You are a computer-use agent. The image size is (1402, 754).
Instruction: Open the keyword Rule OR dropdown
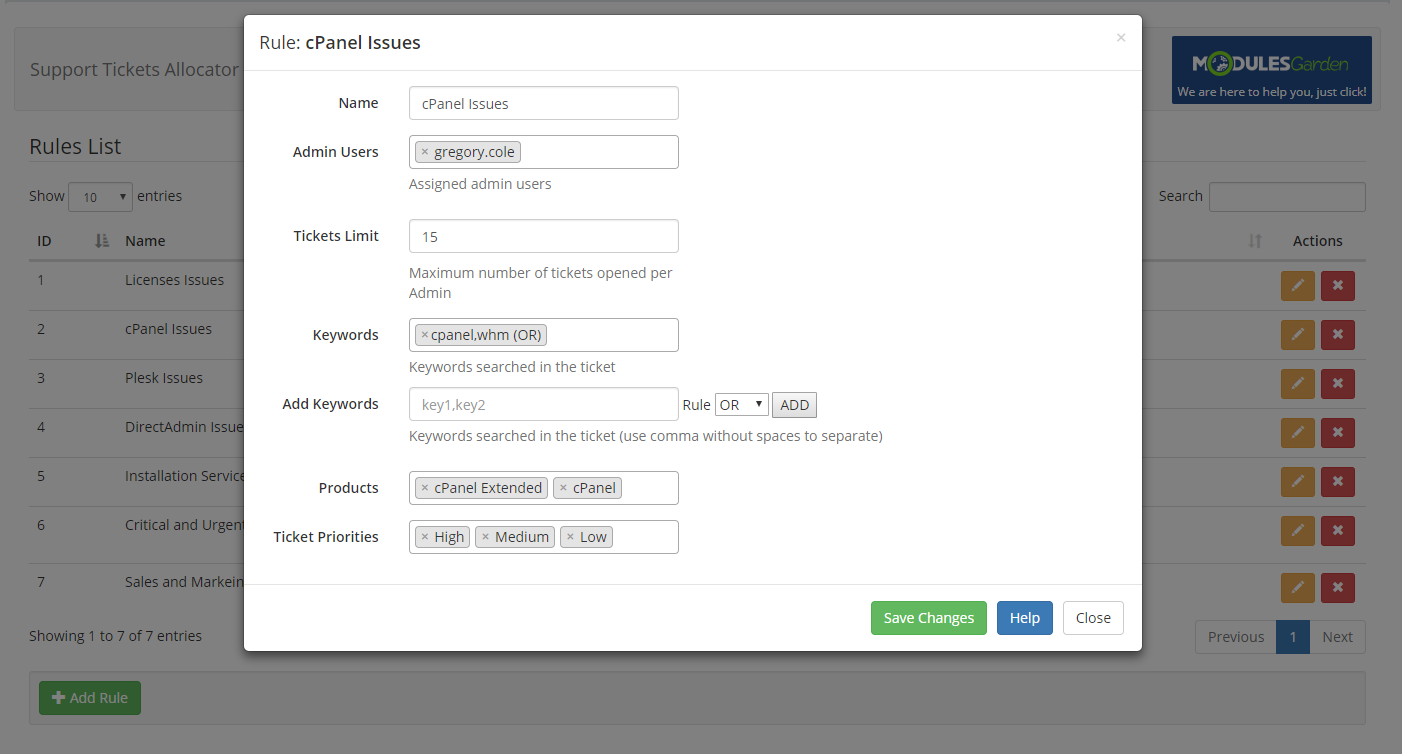(x=741, y=405)
